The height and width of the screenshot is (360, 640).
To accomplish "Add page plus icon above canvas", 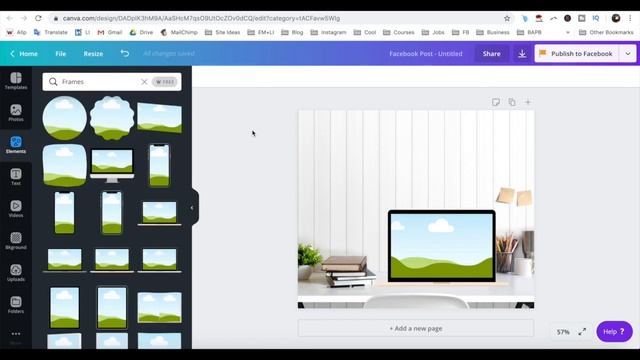I will click(528, 102).
